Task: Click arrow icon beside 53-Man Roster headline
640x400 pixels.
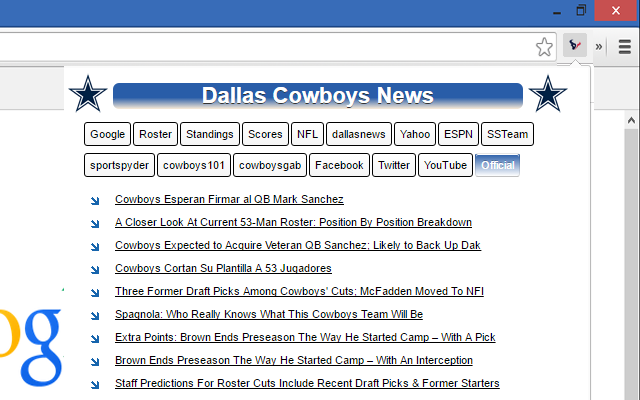Action: 95,224
